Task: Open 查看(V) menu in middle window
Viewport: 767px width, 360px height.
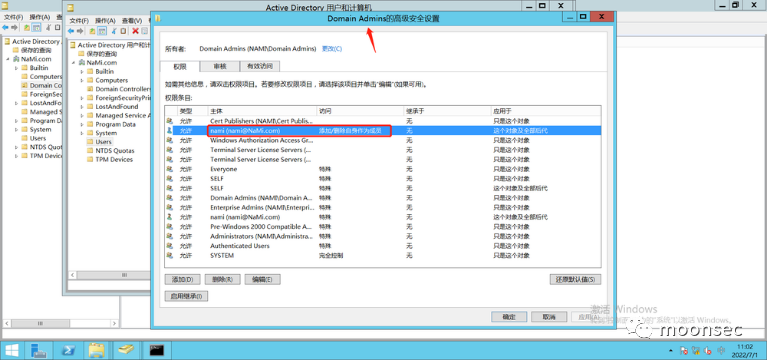Action: click(132, 21)
